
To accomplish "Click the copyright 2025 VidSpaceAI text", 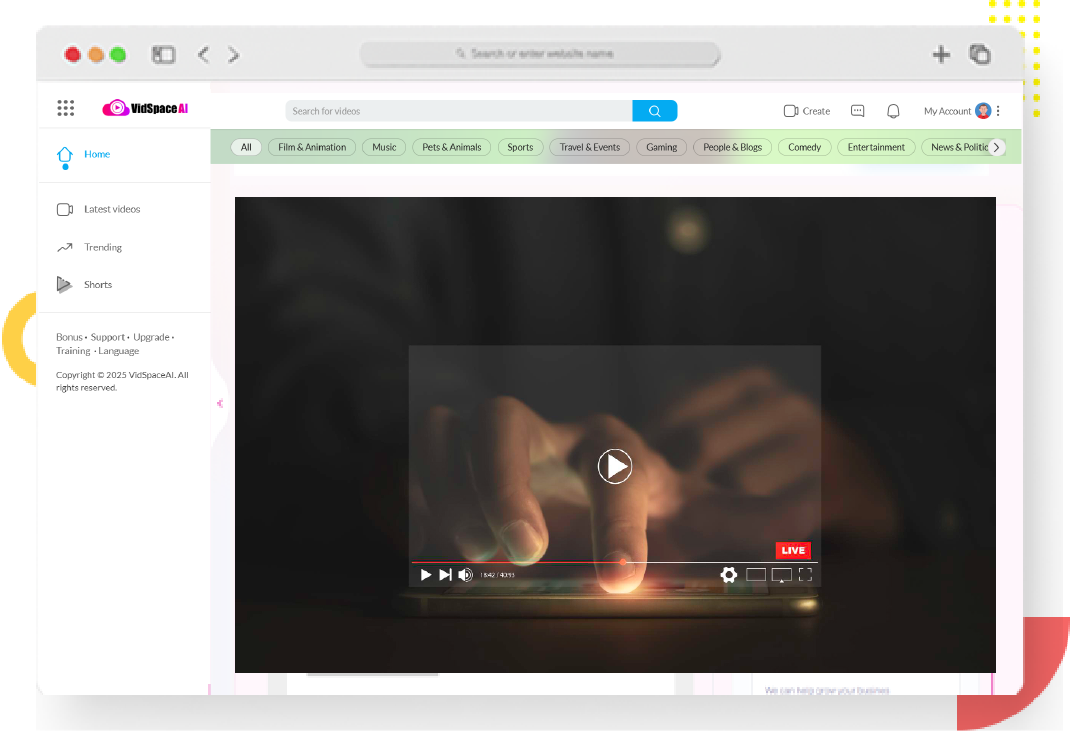I will 122,381.
